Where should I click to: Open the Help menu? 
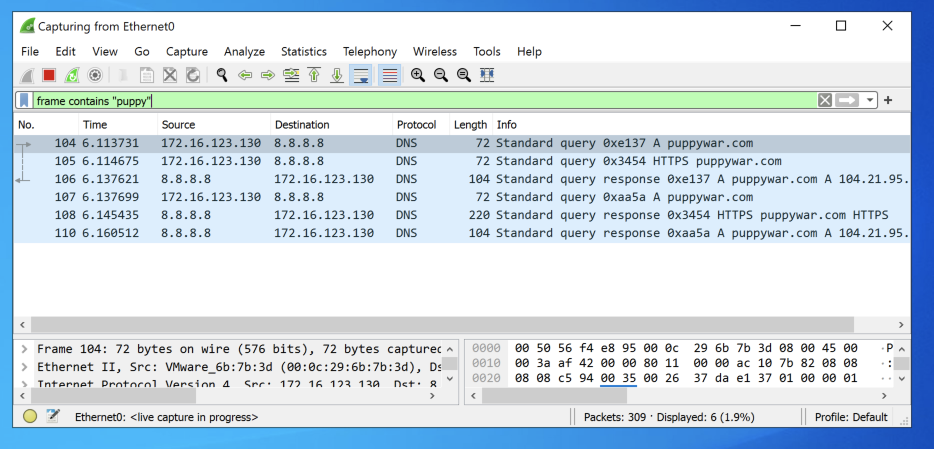point(530,52)
